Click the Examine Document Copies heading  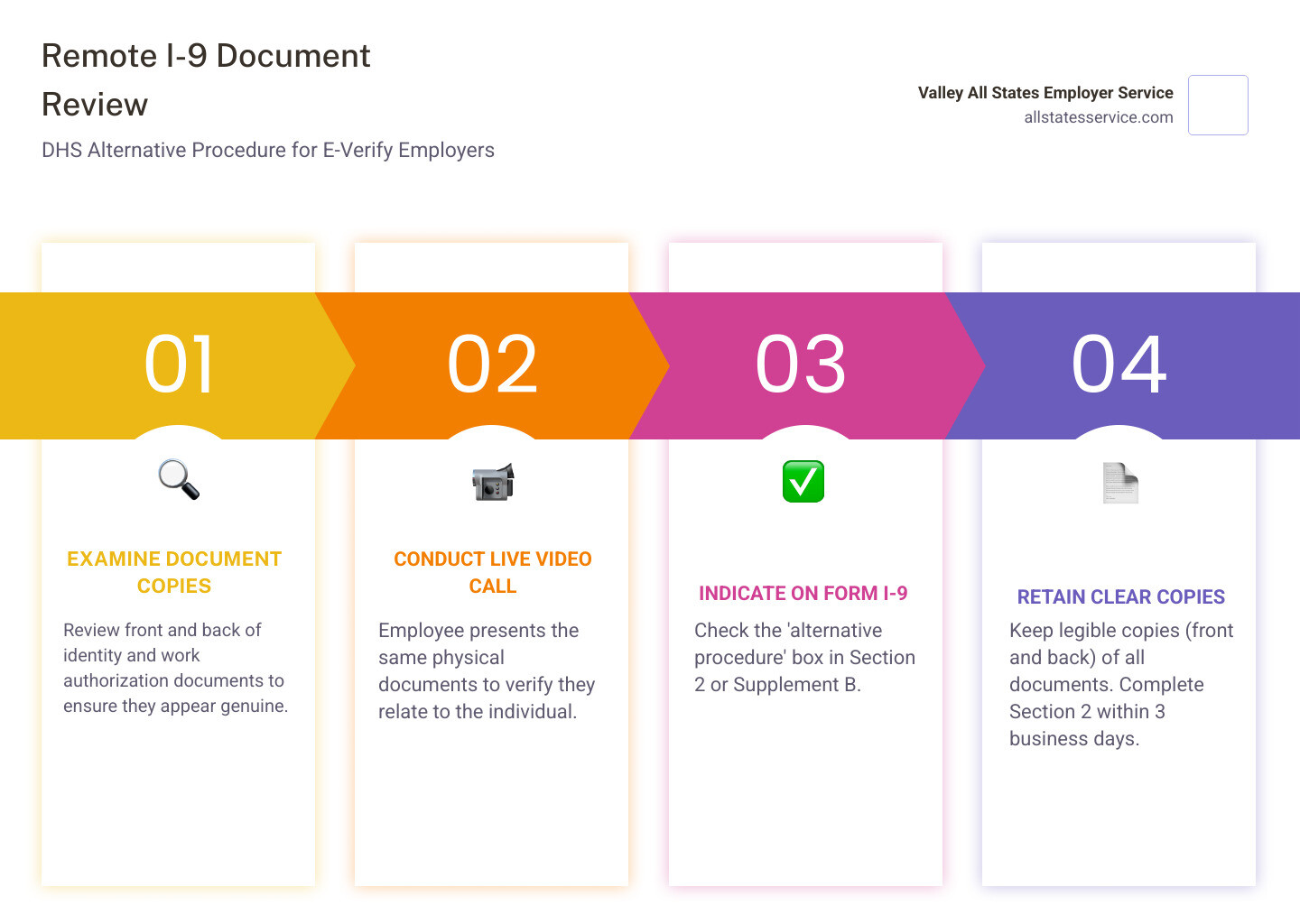174,572
